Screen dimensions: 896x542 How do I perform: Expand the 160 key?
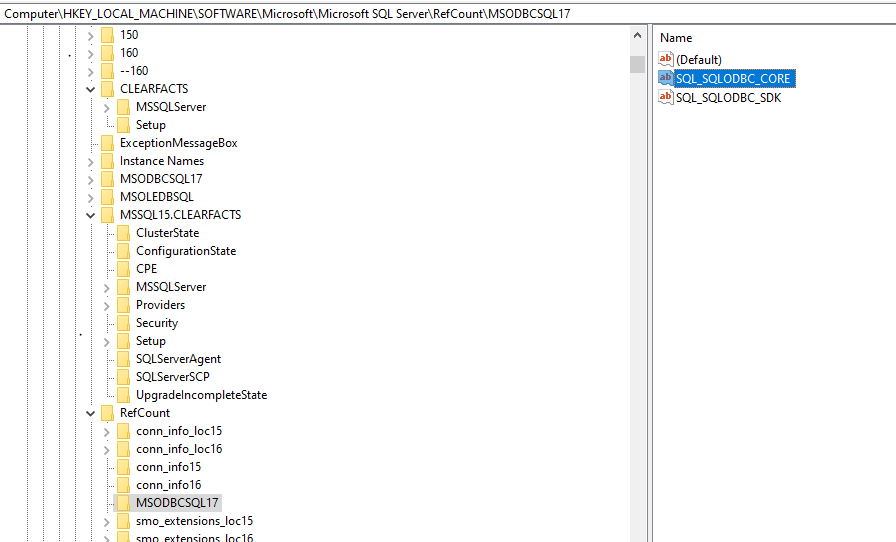click(x=90, y=54)
